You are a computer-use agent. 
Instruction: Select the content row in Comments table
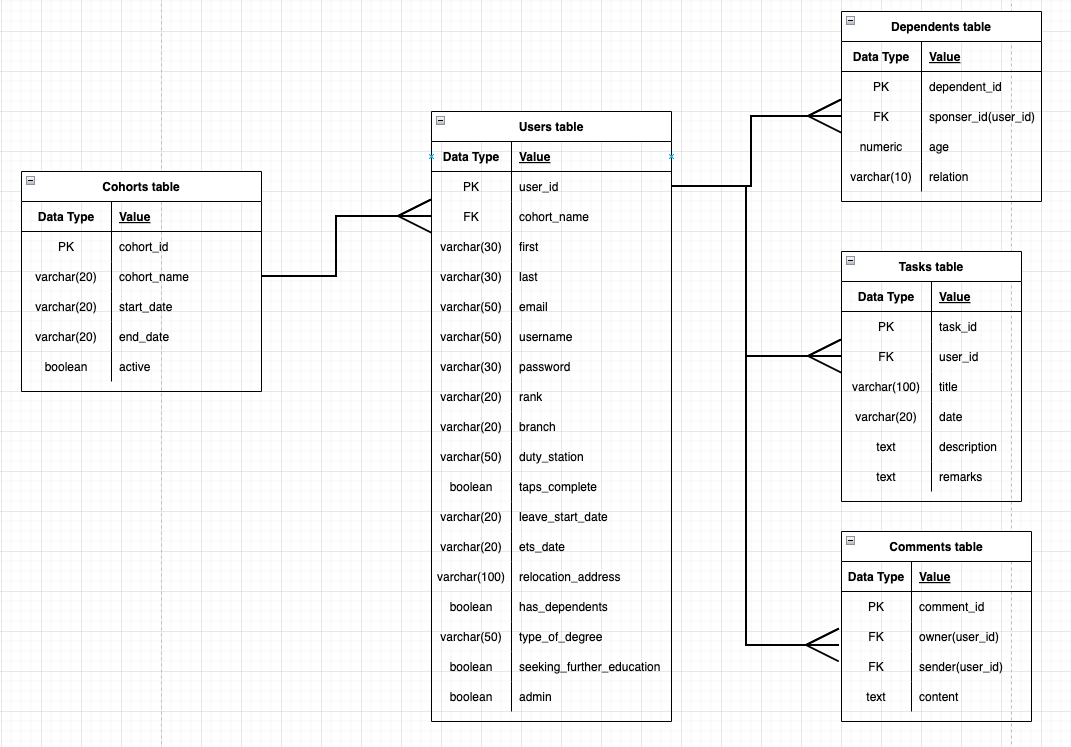pyautogui.click(x=938, y=697)
